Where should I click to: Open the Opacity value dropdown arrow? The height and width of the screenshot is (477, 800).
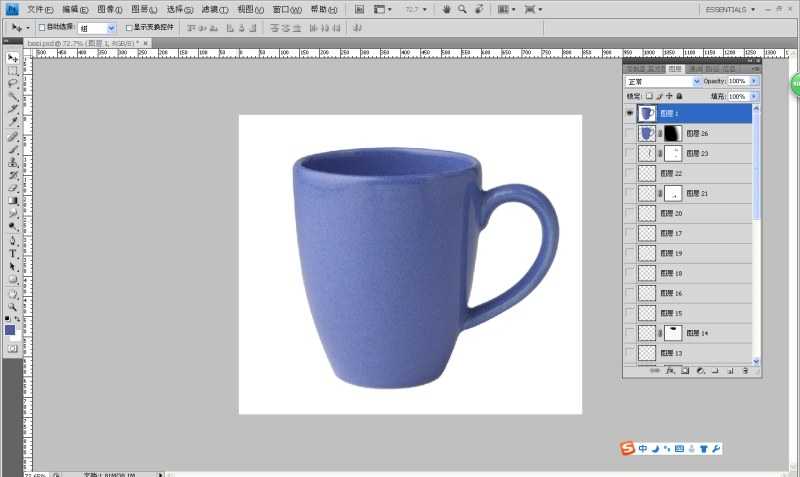coord(753,81)
